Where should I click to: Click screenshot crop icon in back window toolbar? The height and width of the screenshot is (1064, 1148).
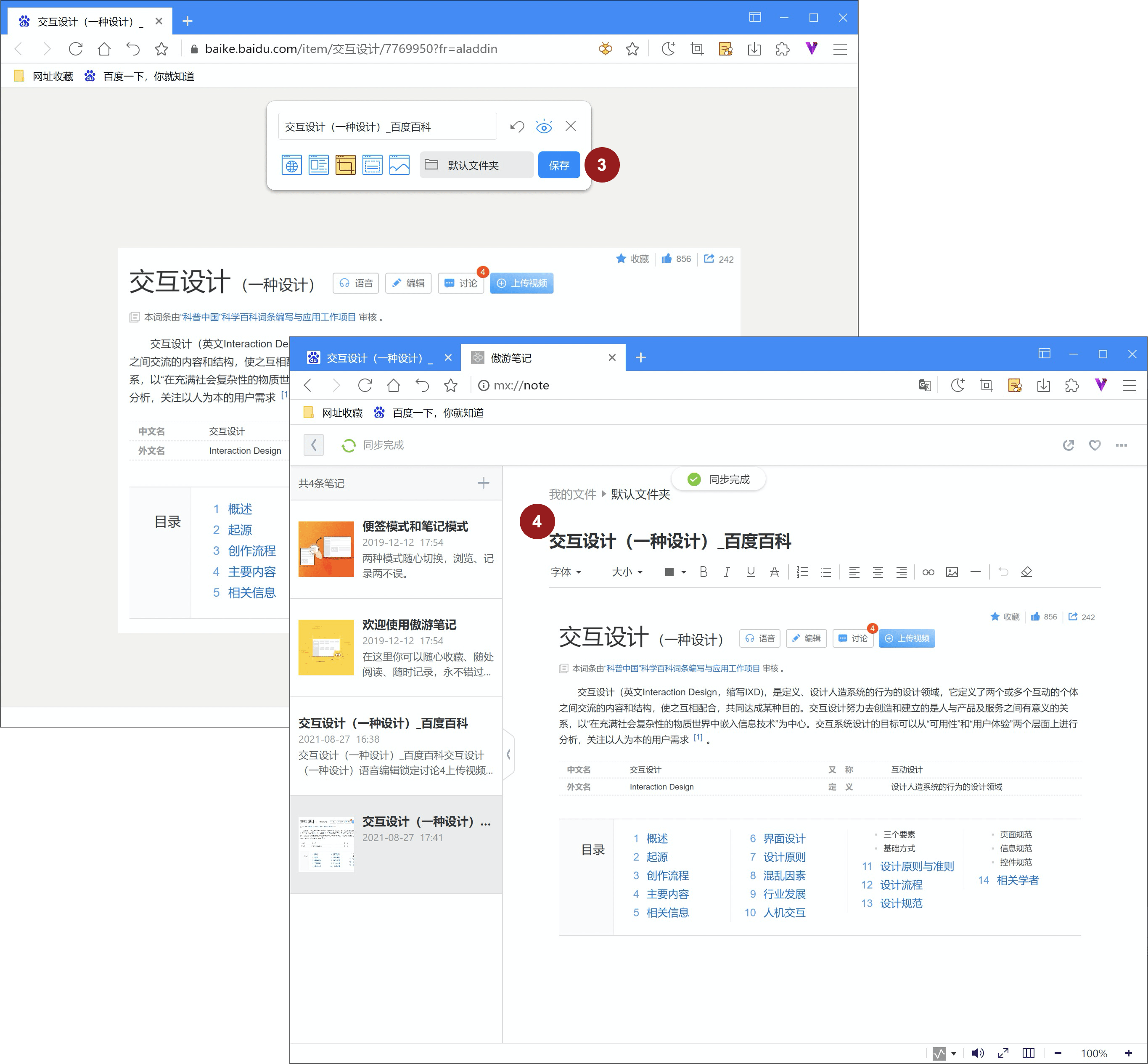697,49
